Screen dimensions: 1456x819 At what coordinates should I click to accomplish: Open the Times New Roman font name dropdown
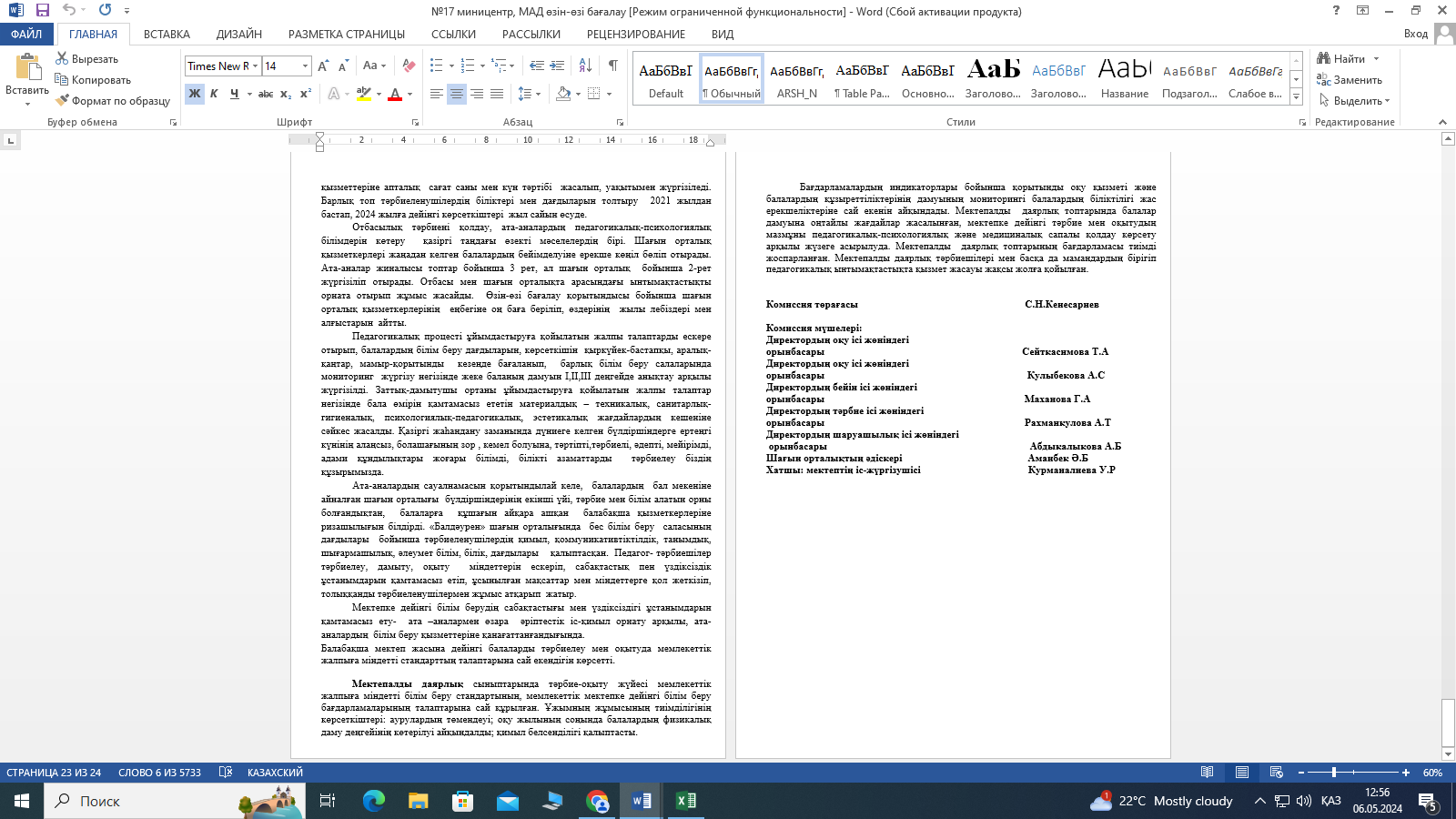click(256, 66)
